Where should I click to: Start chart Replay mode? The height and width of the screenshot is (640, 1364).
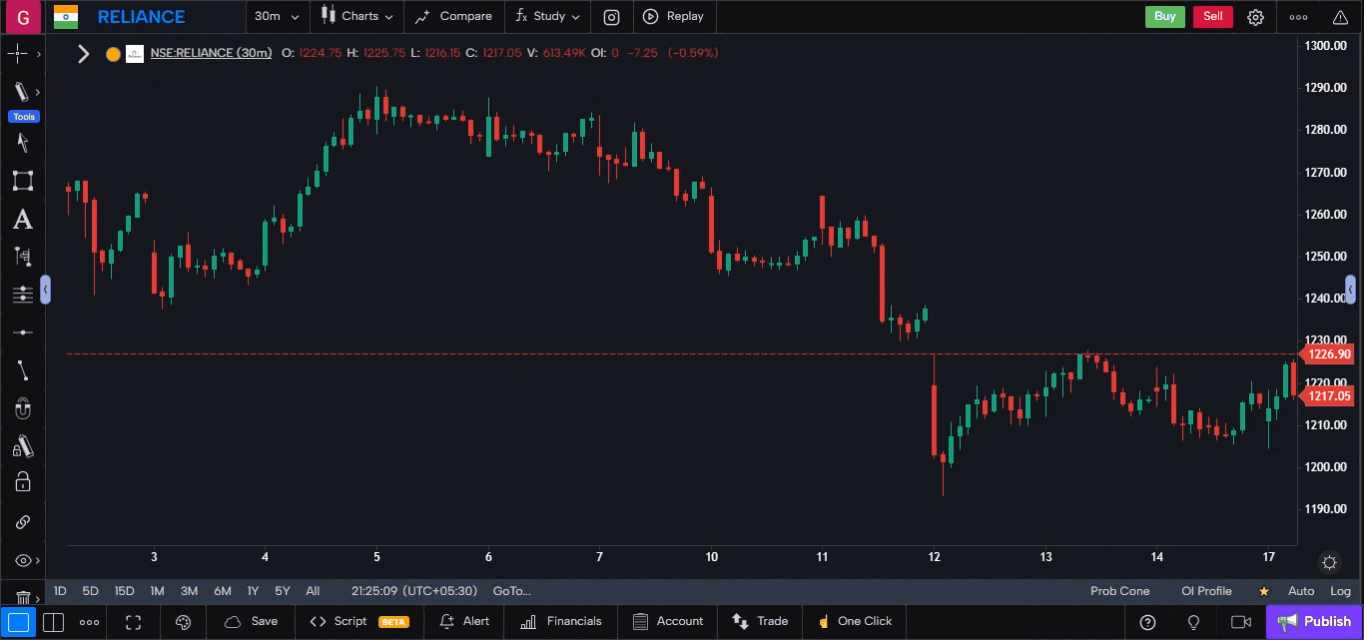[675, 16]
